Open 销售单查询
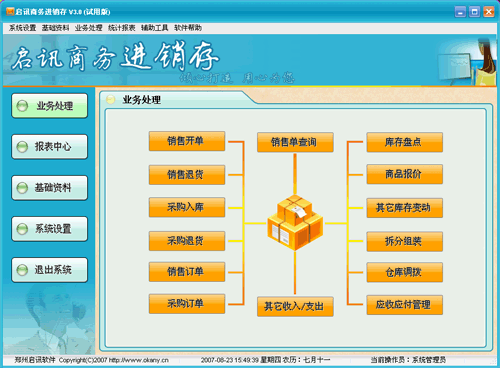Image resolution: width=500 pixels, height=368 pixels. coord(295,142)
